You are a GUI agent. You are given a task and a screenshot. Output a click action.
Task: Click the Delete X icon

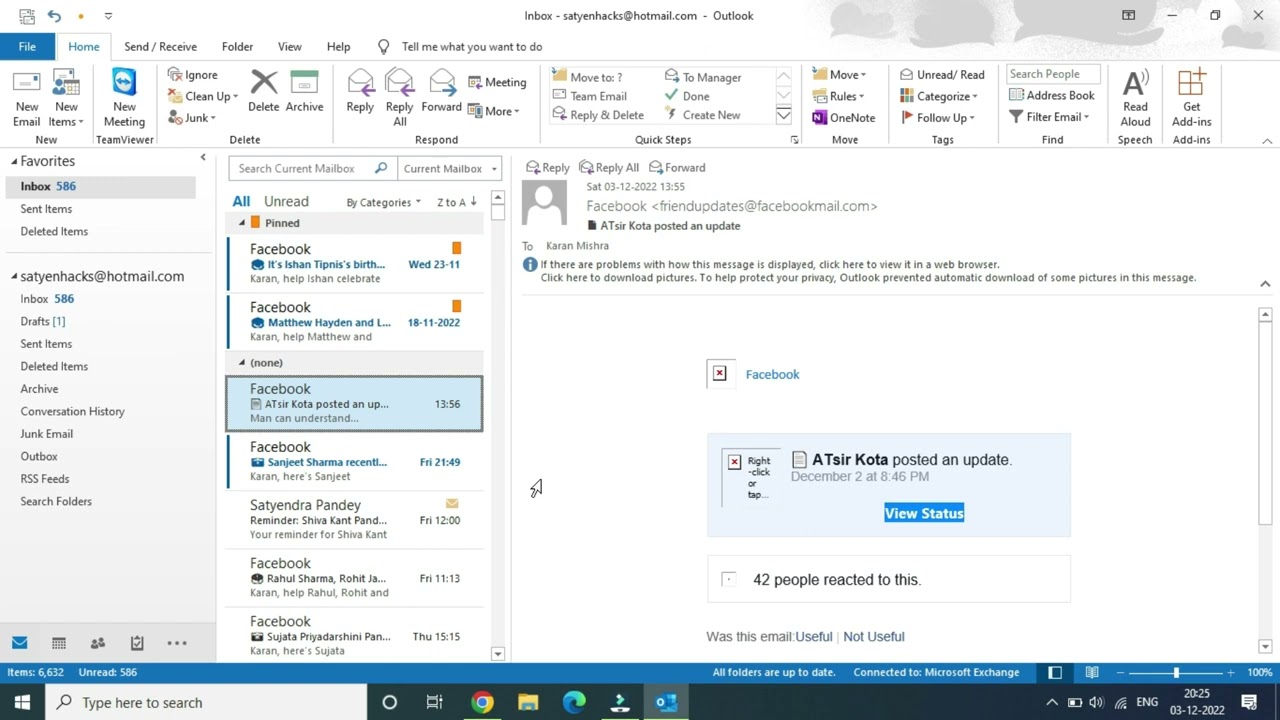coord(264,83)
